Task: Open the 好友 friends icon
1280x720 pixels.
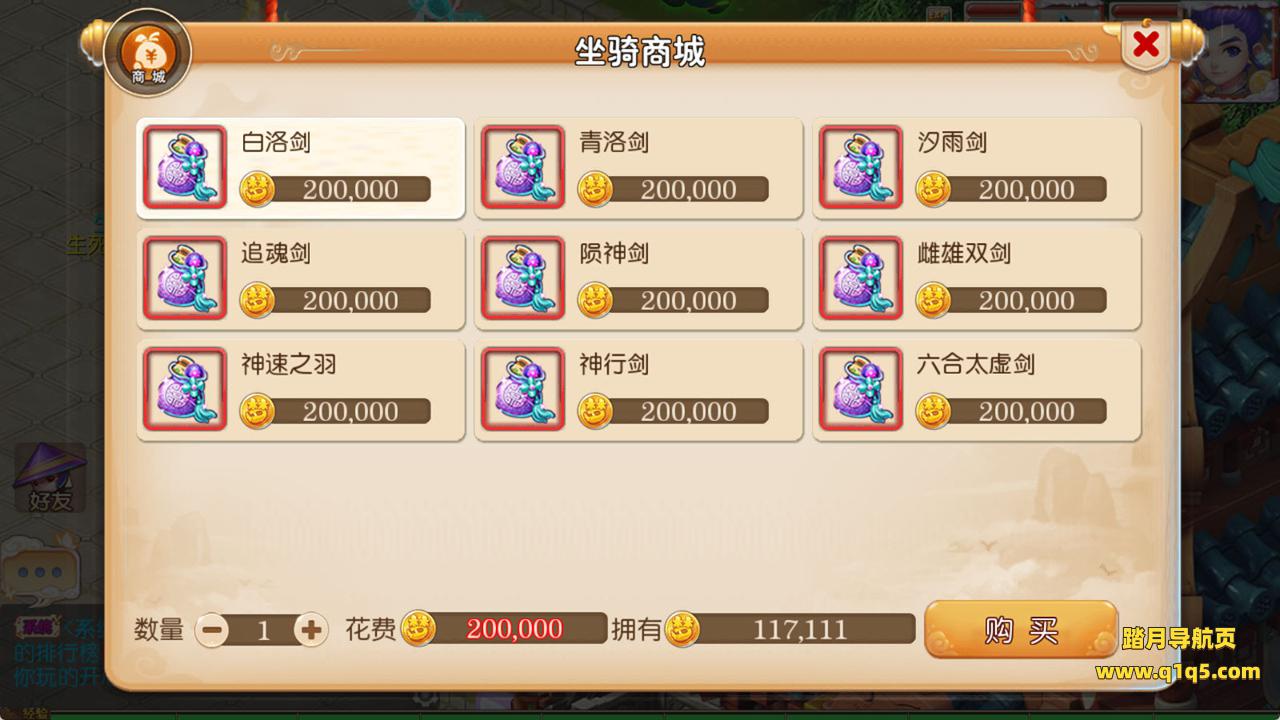Action: pyautogui.click(x=49, y=477)
